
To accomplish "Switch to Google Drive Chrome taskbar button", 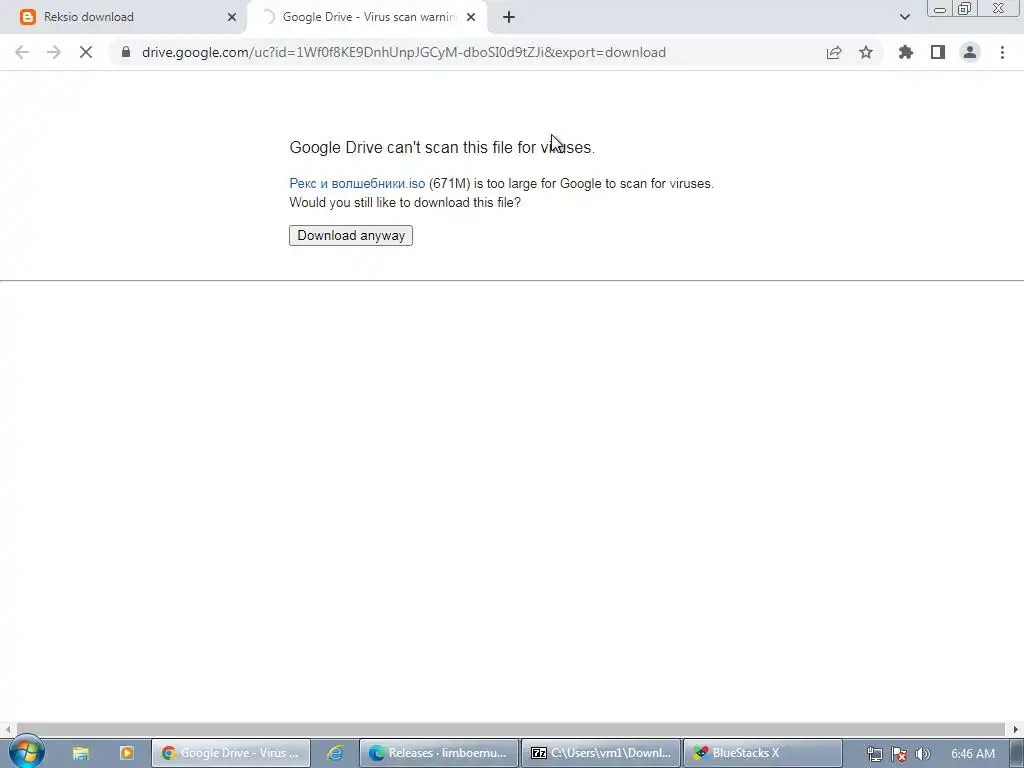I will pyautogui.click(x=231, y=753).
